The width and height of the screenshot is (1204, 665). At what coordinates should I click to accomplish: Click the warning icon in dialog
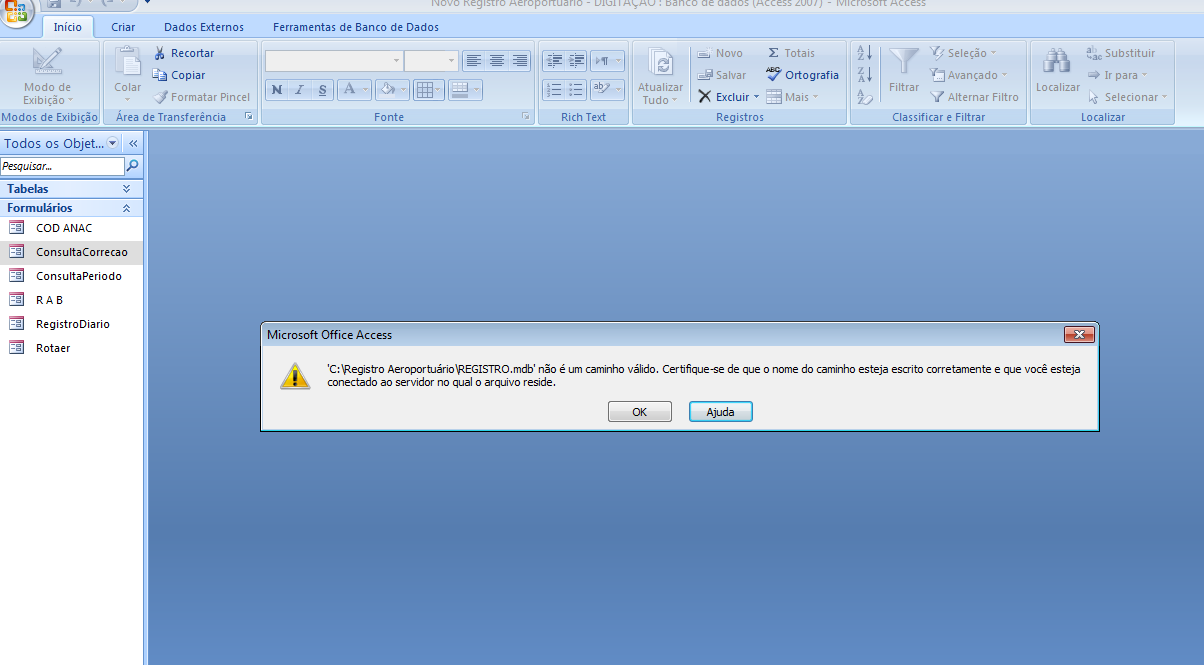[x=295, y=375]
